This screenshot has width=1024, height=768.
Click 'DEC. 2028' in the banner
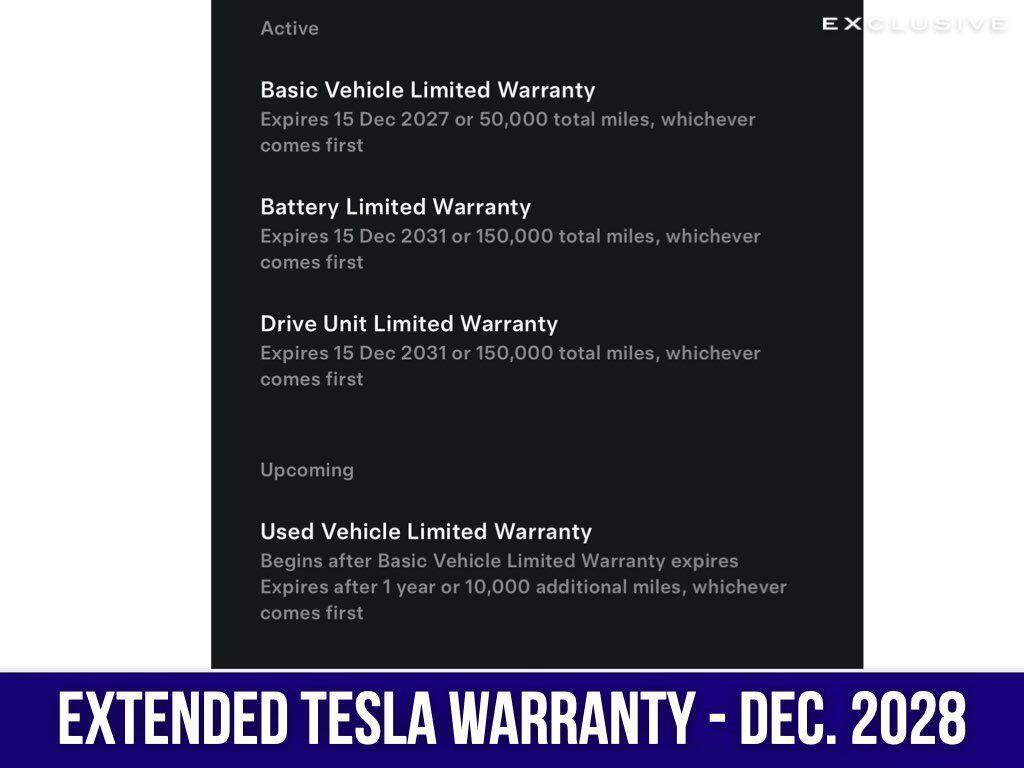coord(852,719)
